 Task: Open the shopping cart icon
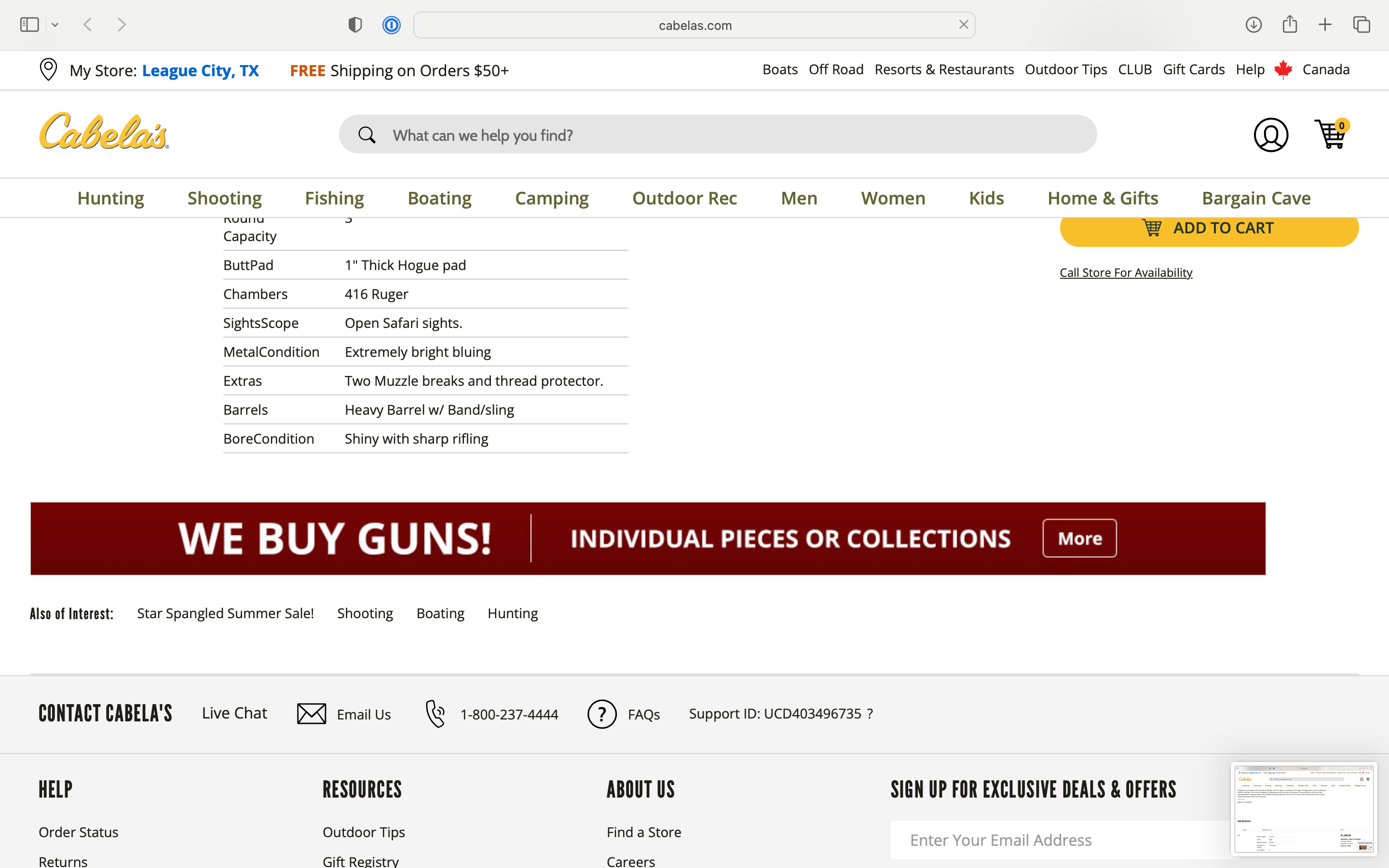click(x=1331, y=133)
